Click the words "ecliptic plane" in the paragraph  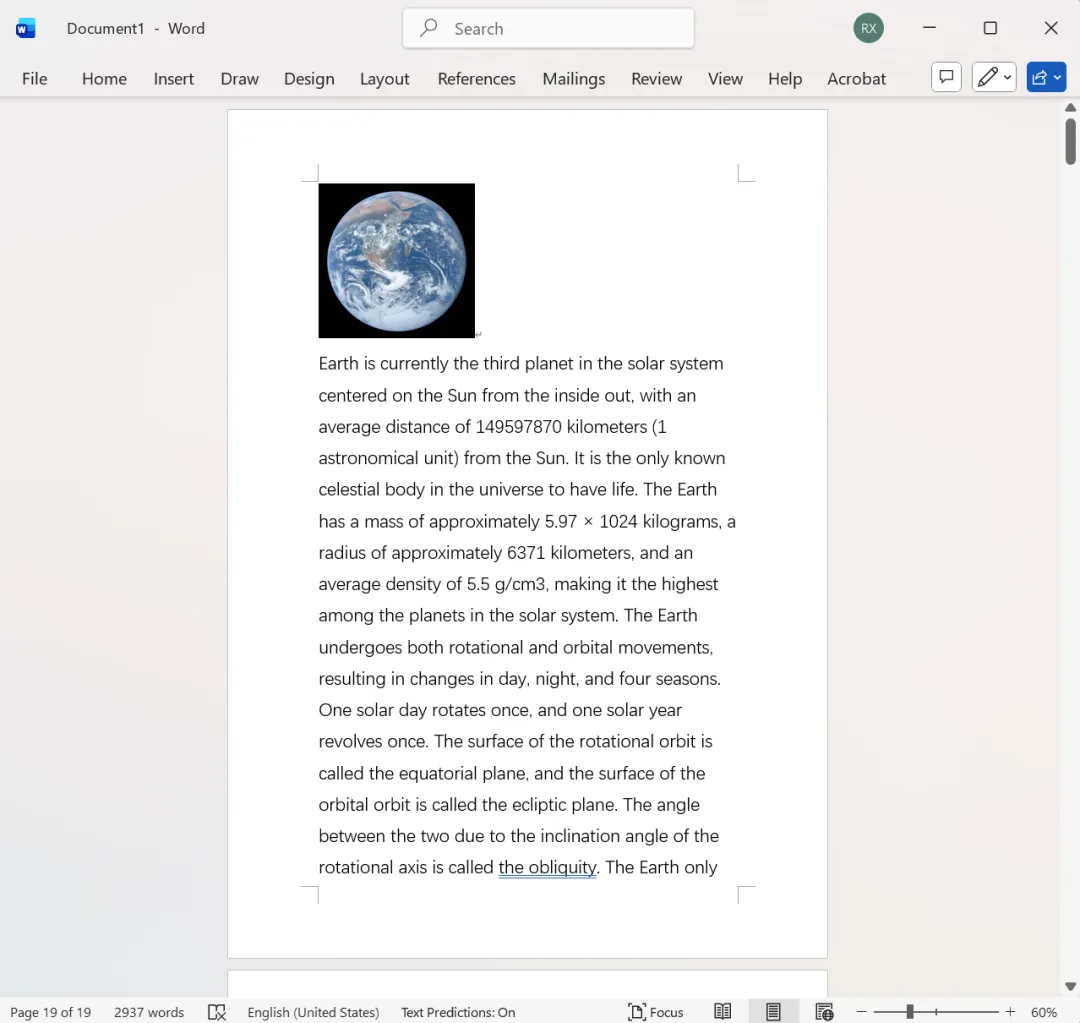pos(564,805)
